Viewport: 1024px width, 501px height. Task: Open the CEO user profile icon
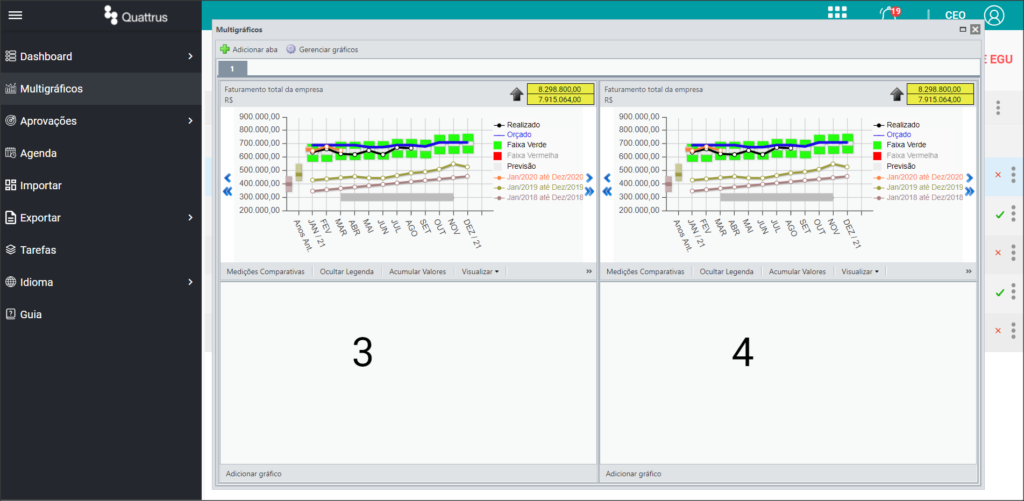coord(994,16)
